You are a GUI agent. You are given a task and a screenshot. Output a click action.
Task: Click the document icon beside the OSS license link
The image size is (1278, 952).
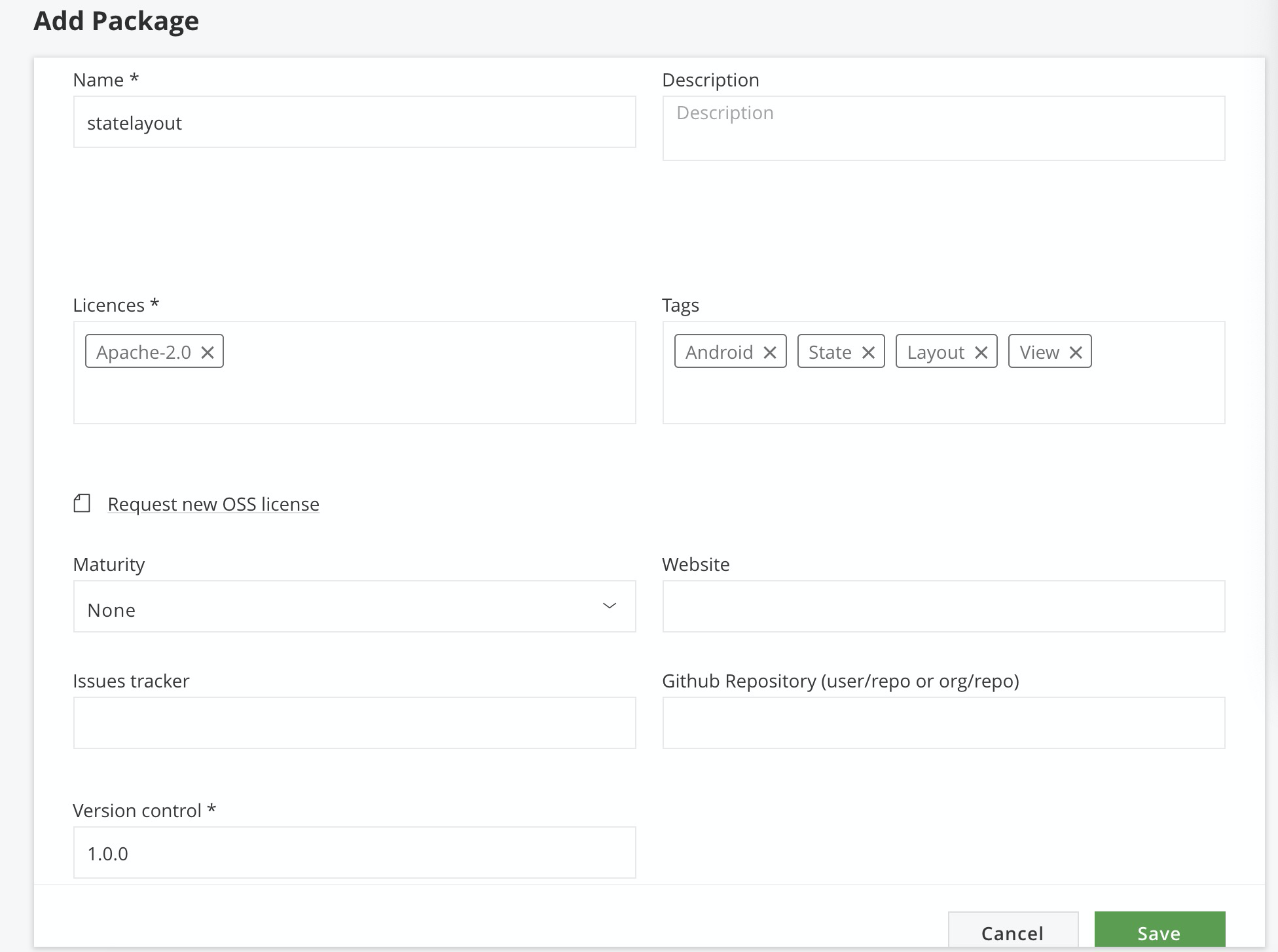pos(82,503)
